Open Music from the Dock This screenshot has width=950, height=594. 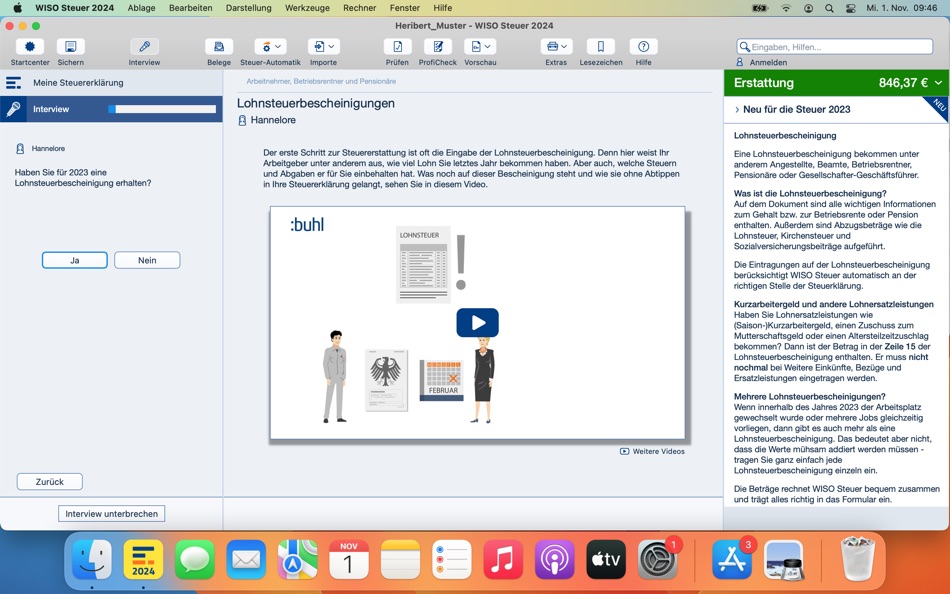(x=503, y=559)
